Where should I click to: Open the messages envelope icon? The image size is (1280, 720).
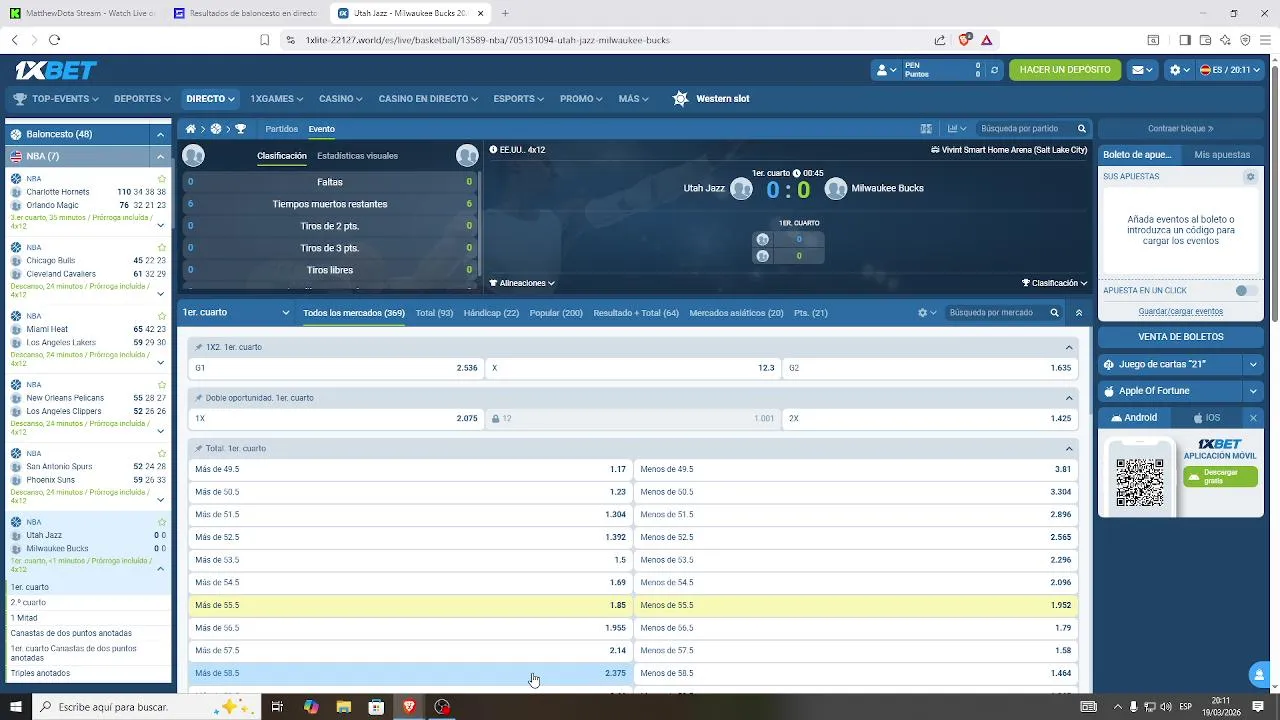pos(1142,70)
